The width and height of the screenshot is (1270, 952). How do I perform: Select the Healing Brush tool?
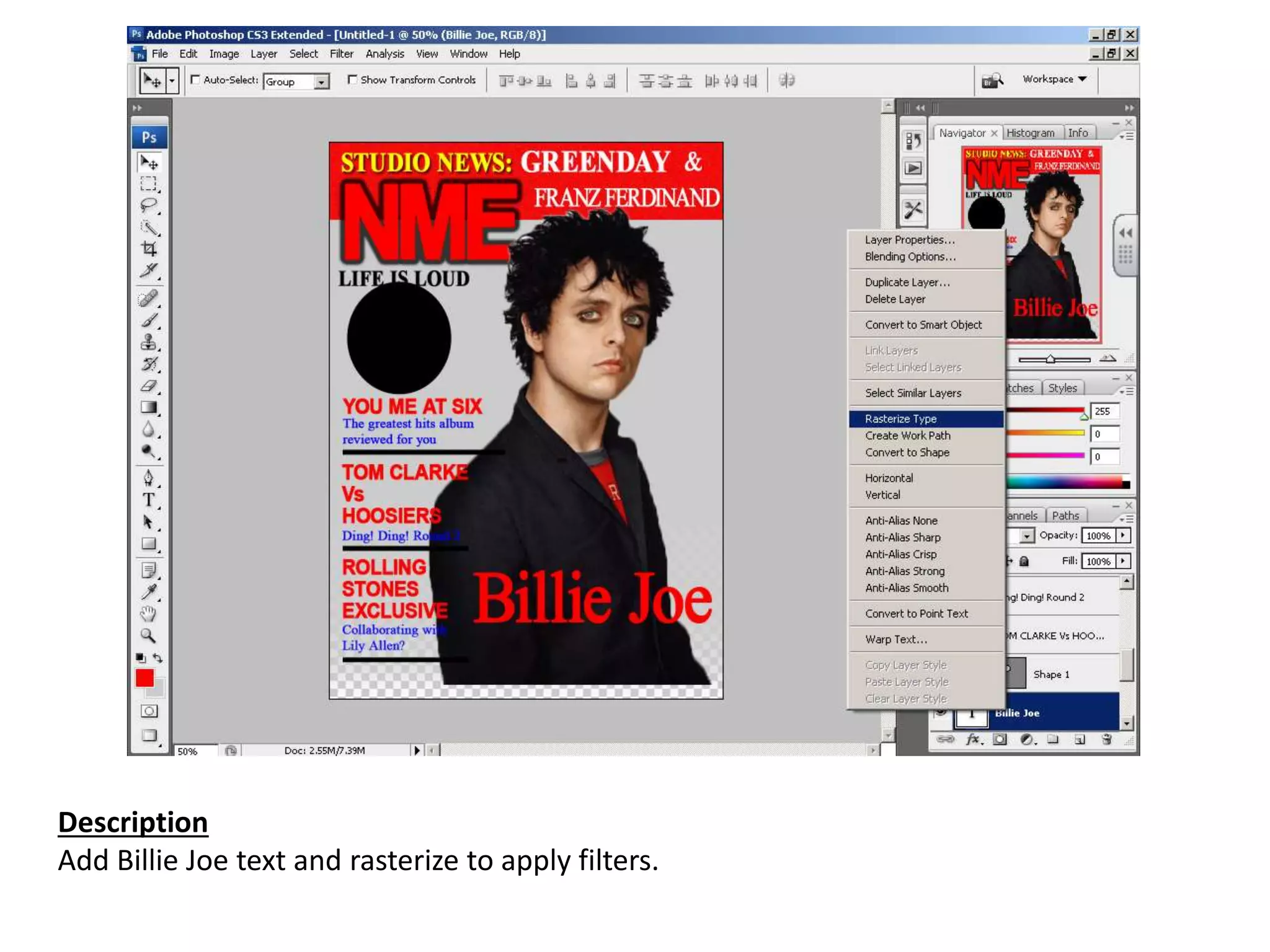click(x=149, y=299)
